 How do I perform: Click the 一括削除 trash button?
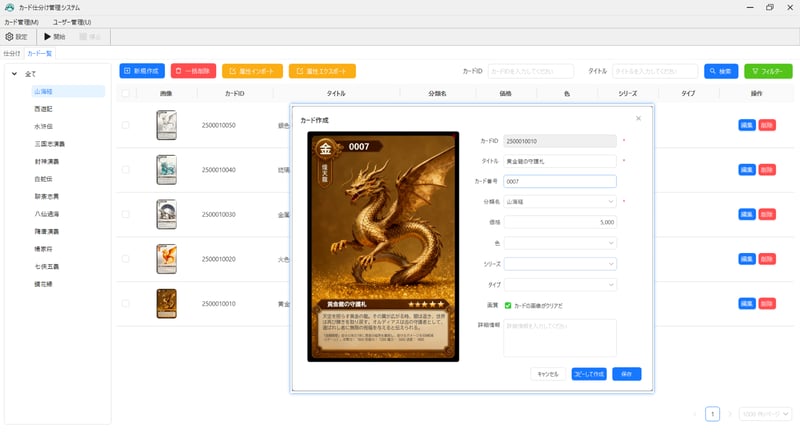193,71
